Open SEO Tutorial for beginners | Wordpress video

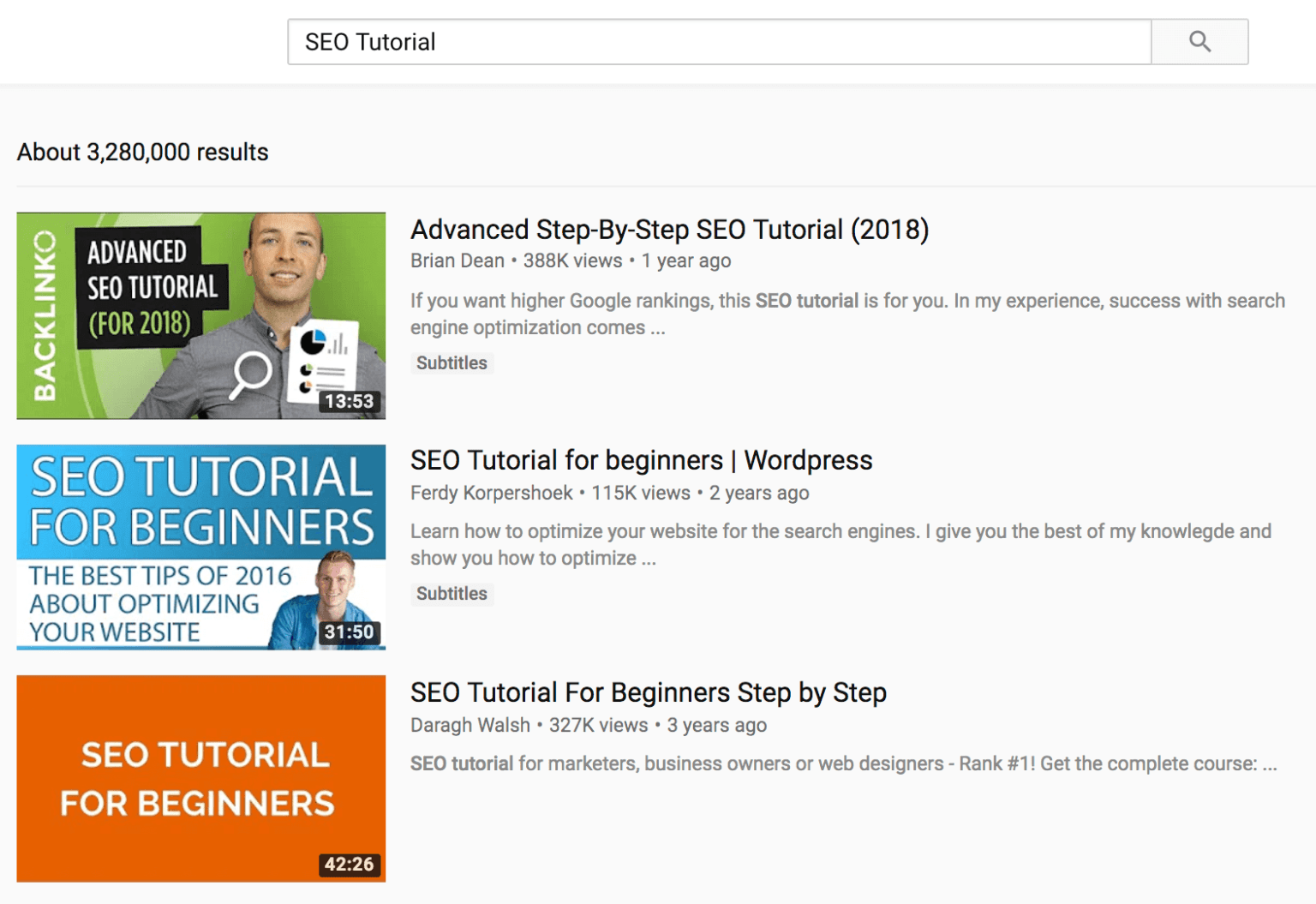[641, 460]
